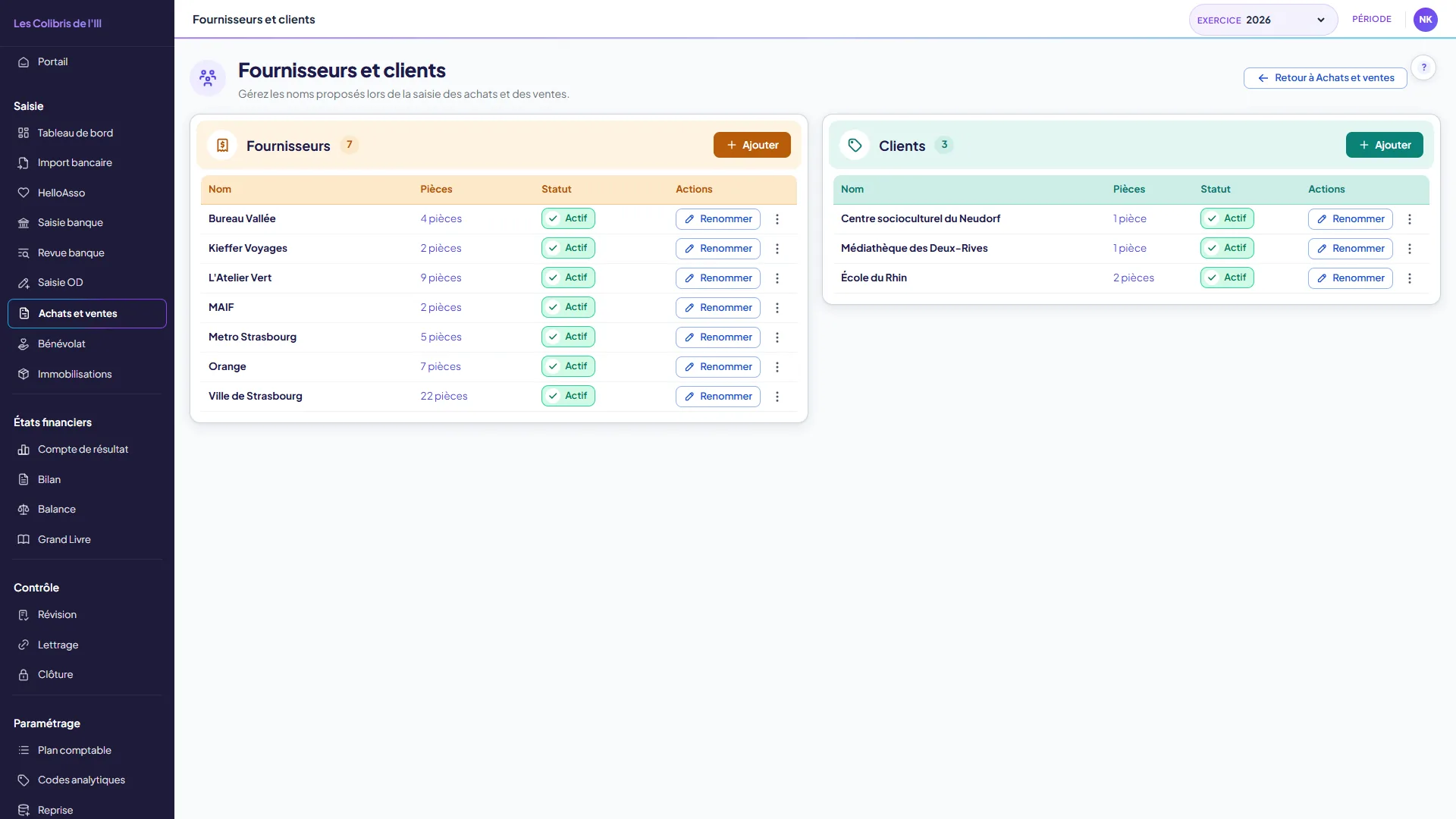Open more options for Bureau Vallée
The image size is (1456, 819).
[x=777, y=219]
